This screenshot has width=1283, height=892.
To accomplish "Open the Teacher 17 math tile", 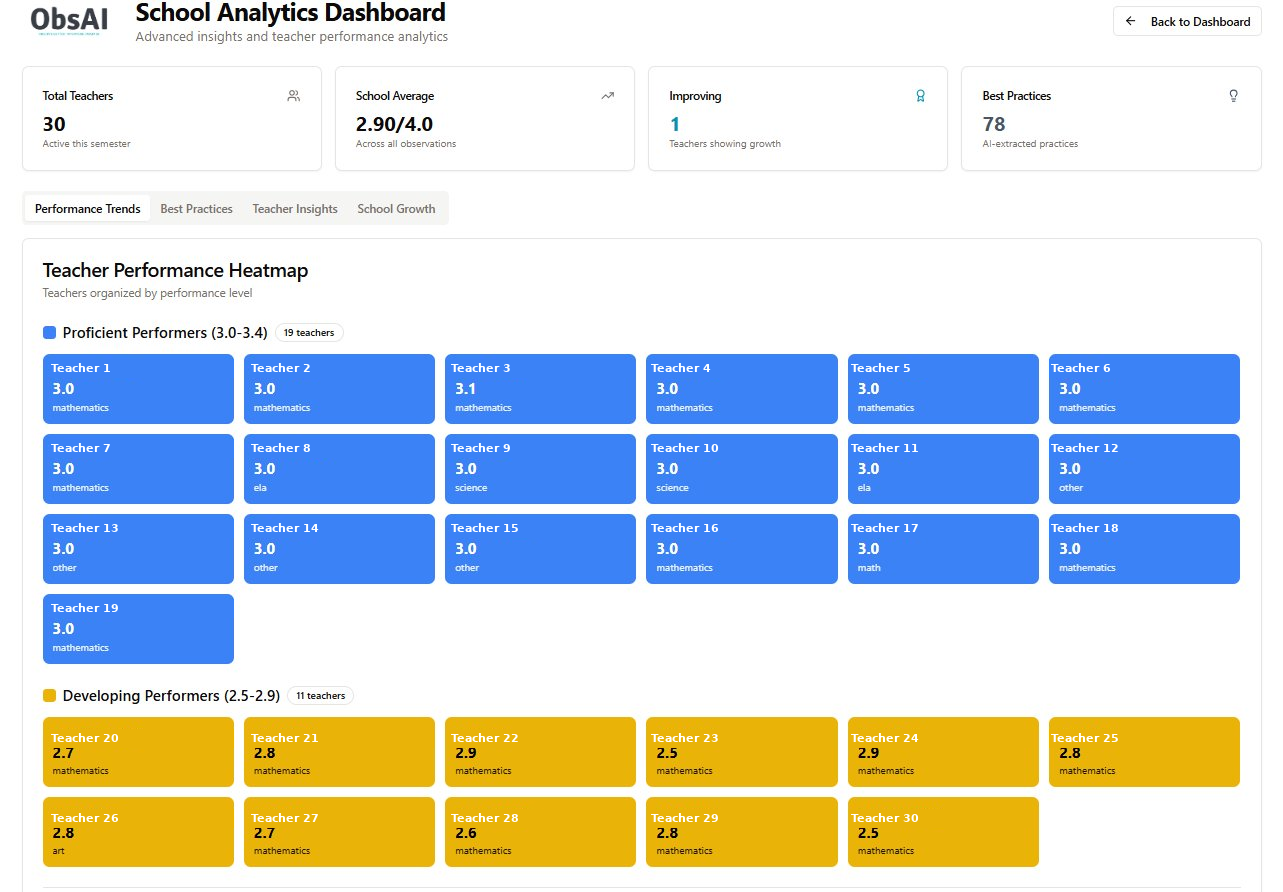I will pyautogui.click(x=943, y=549).
